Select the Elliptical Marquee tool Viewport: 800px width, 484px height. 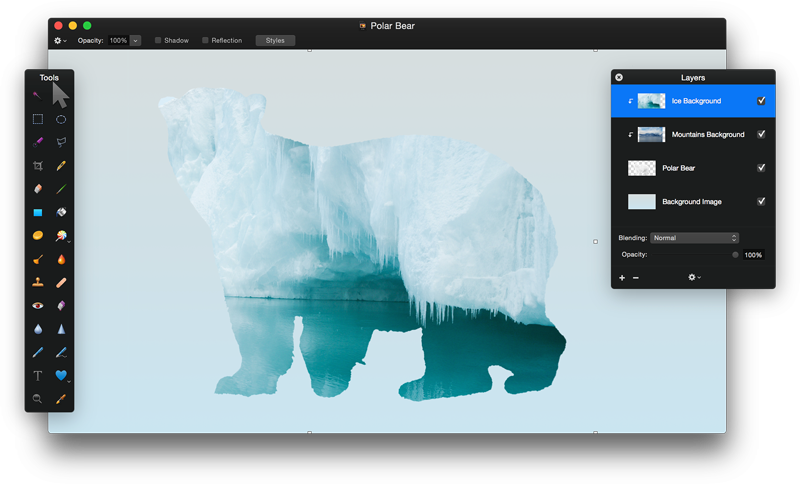(x=61, y=119)
